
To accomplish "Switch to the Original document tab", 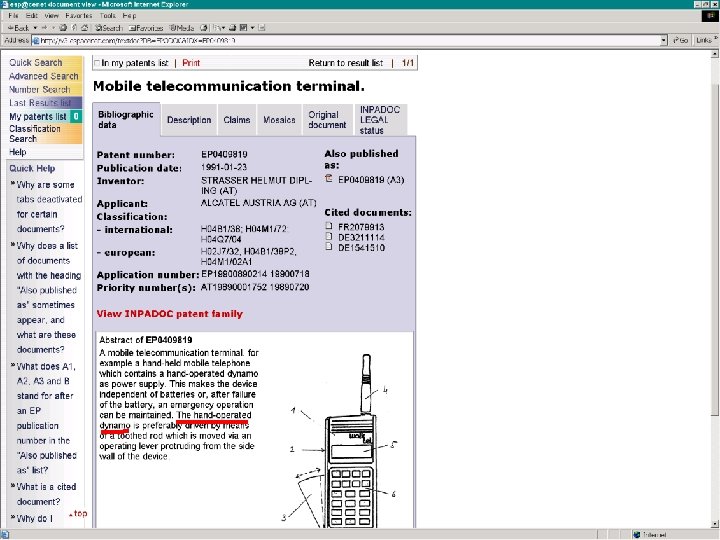I will (327, 120).
